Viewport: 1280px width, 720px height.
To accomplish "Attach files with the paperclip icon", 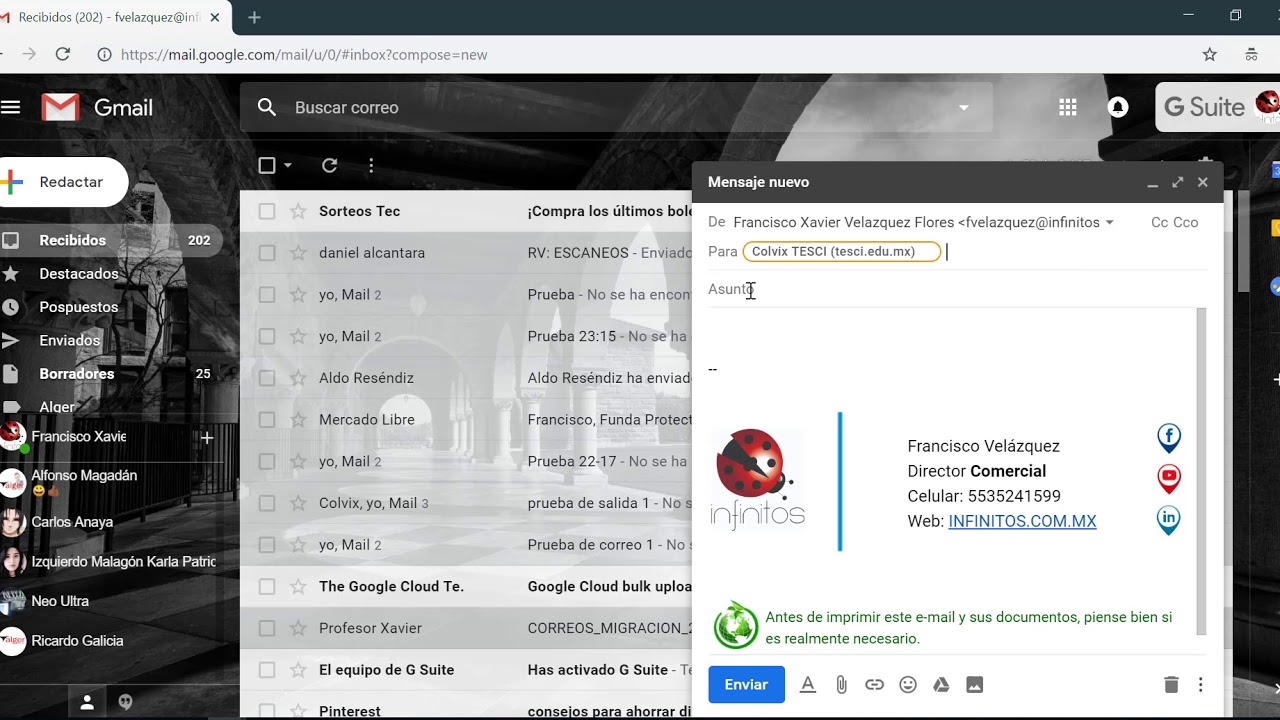I will (841, 684).
